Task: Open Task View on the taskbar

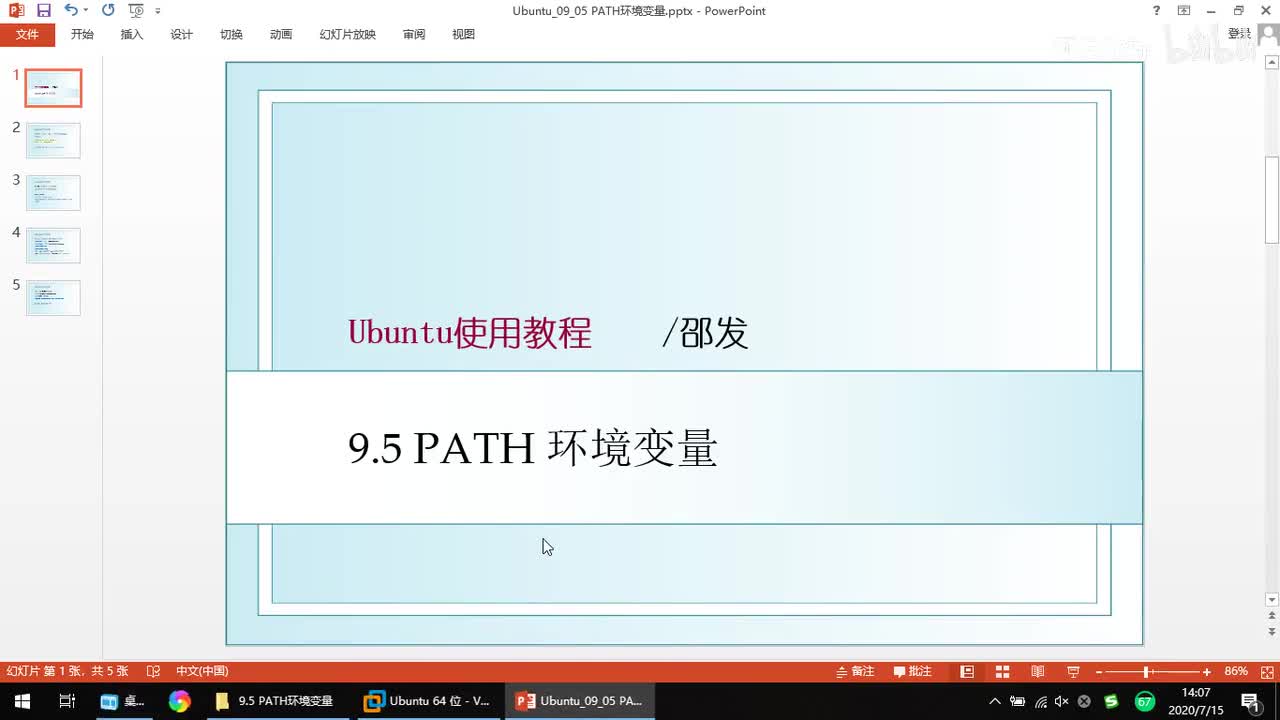Action: coord(67,701)
